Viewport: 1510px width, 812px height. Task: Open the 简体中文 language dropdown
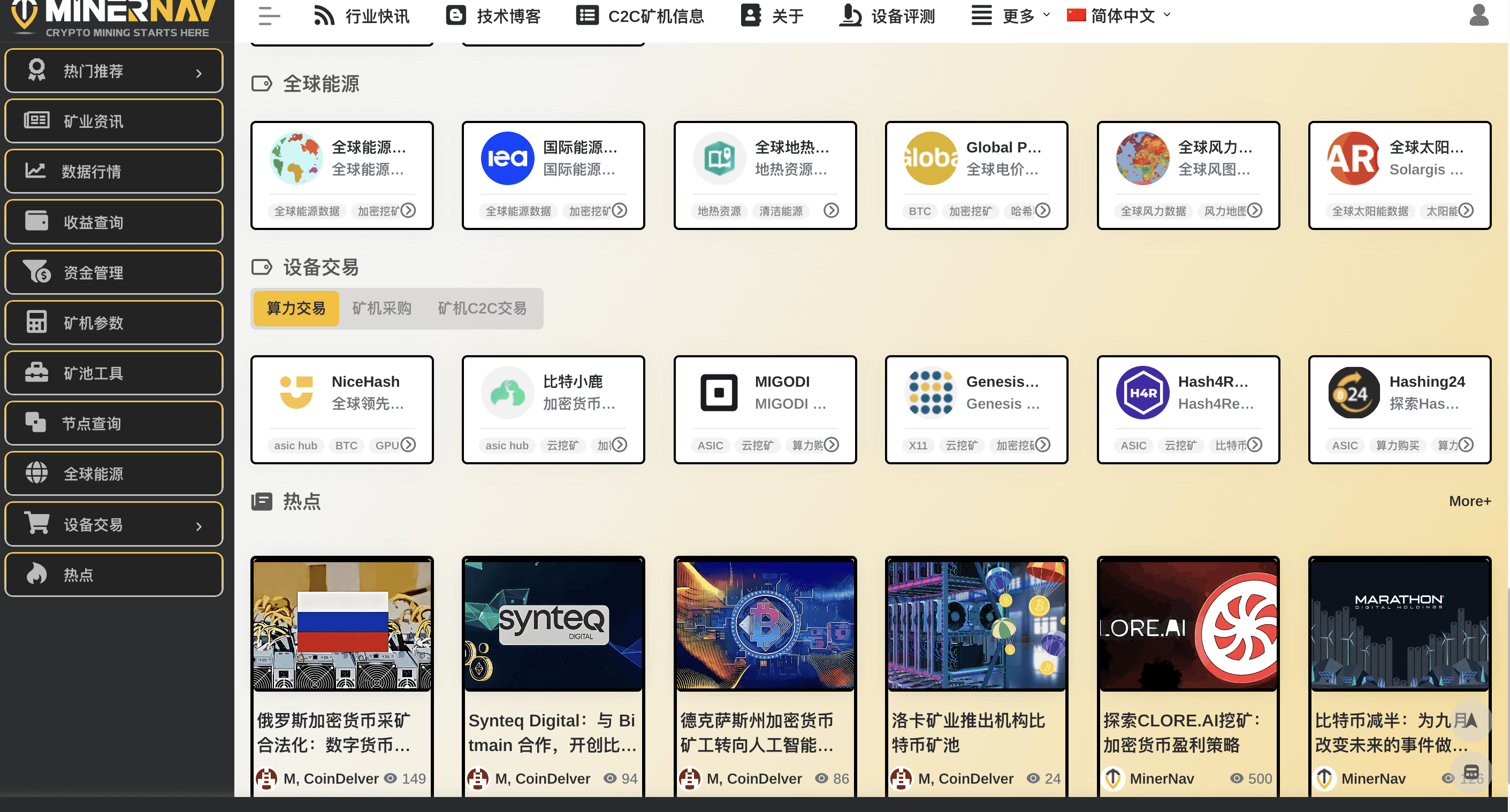click(x=1119, y=16)
